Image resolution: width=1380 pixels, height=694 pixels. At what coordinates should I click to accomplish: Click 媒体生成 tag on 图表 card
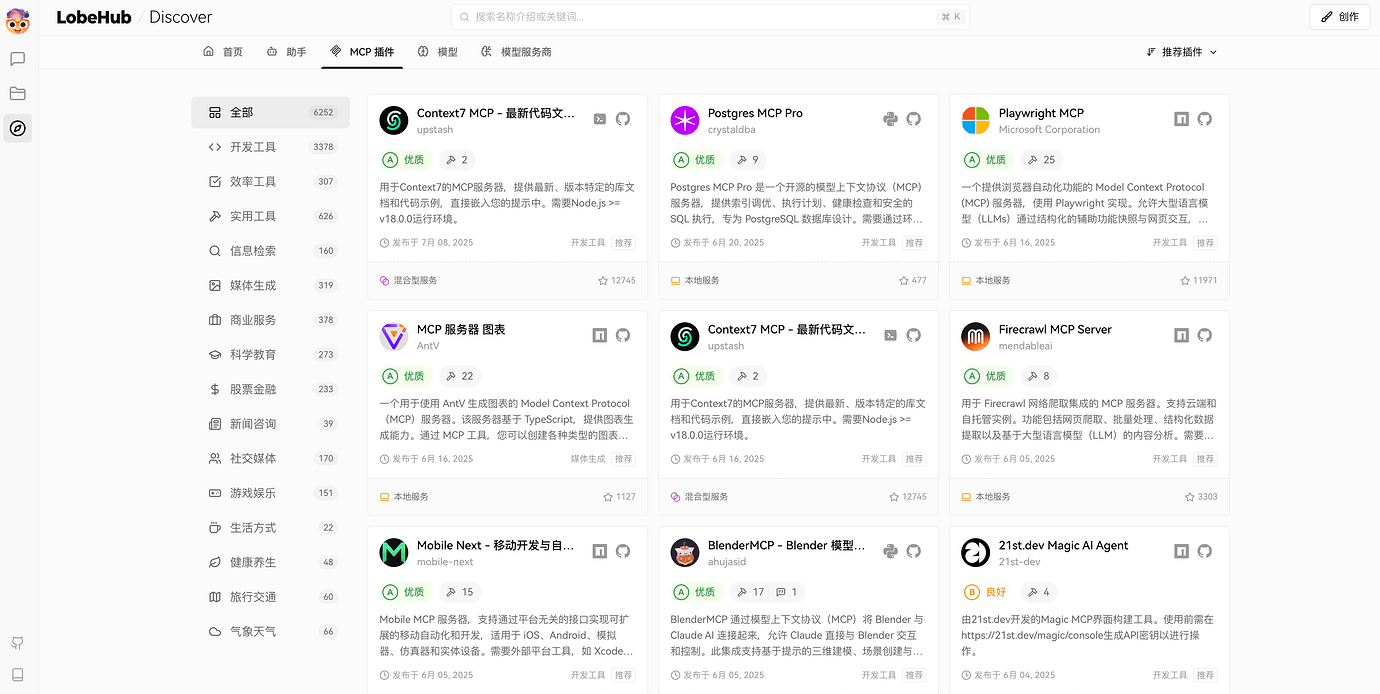pyautogui.click(x=588, y=459)
